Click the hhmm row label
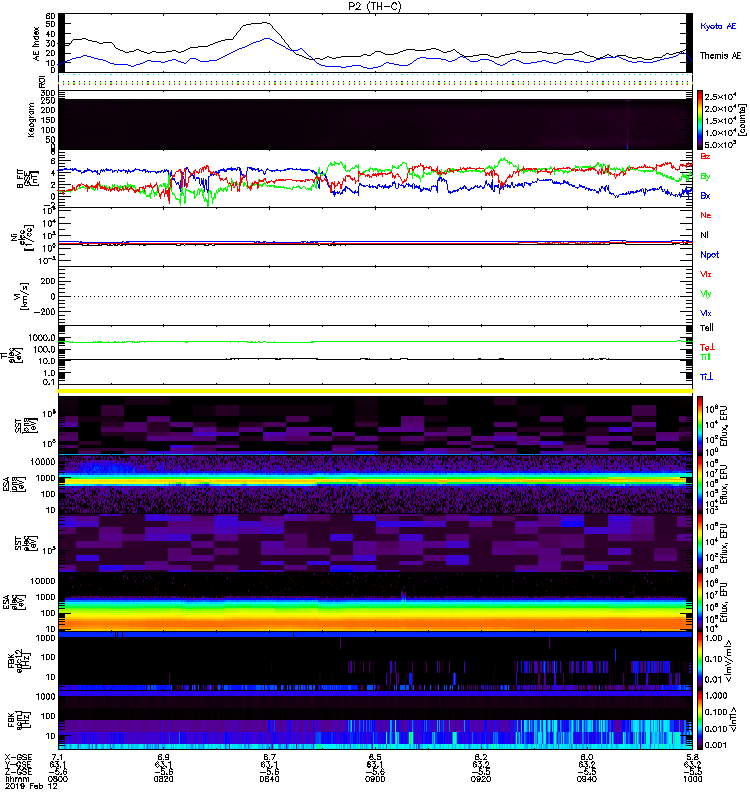The height and width of the screenshot is (800, 750). (x=15, y=780)
